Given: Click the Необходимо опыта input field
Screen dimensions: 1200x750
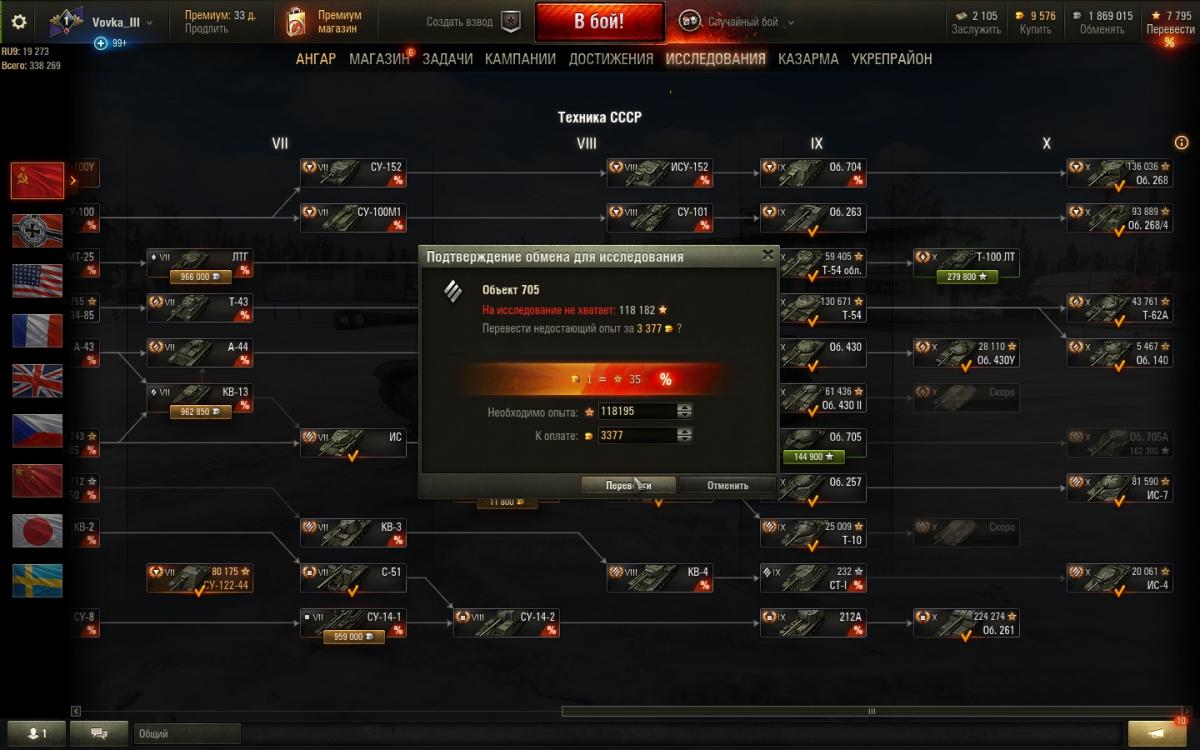Looking at the screenshot, I should (x=636, y=411).
